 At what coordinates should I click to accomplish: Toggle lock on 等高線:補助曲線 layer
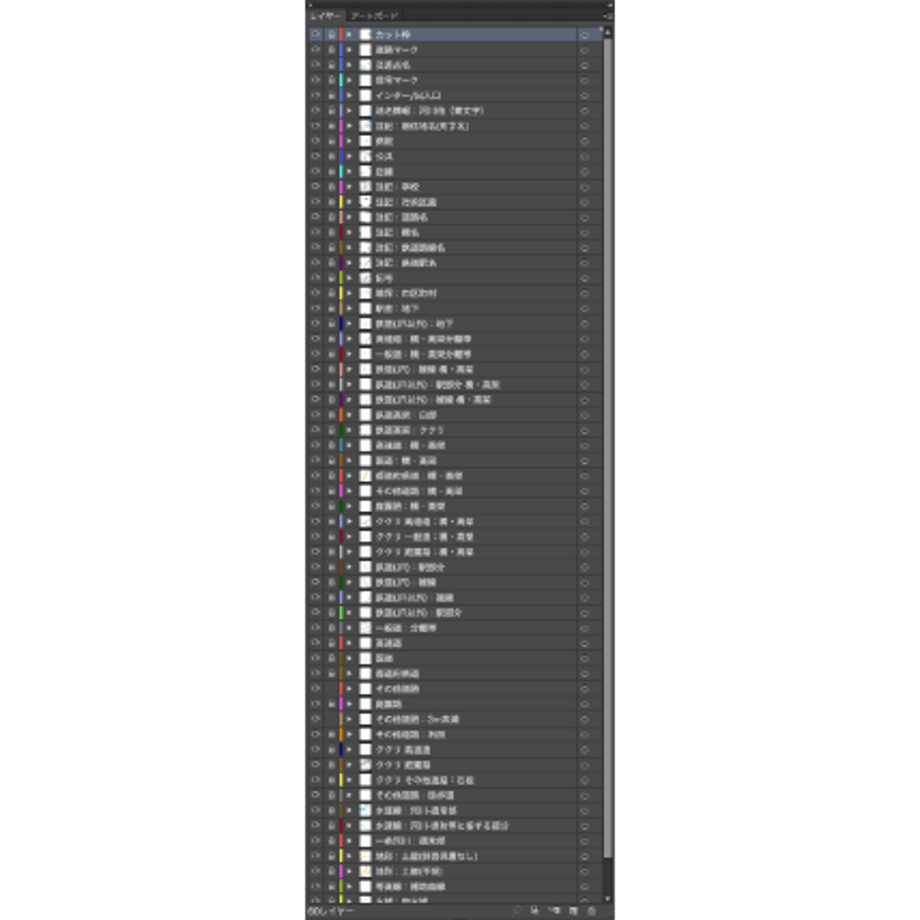[332, 887]
